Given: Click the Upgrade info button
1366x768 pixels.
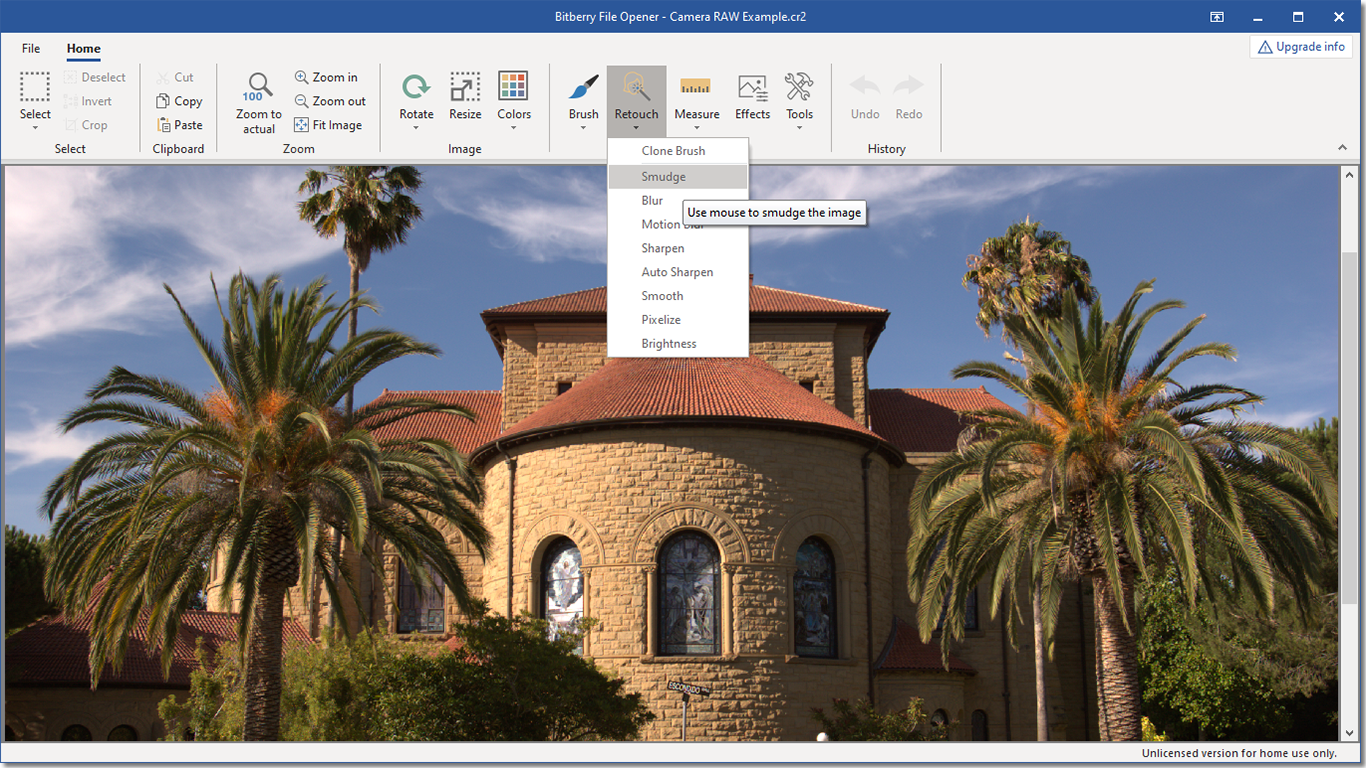Looking at the screenshot, I should coord(1300,46).
